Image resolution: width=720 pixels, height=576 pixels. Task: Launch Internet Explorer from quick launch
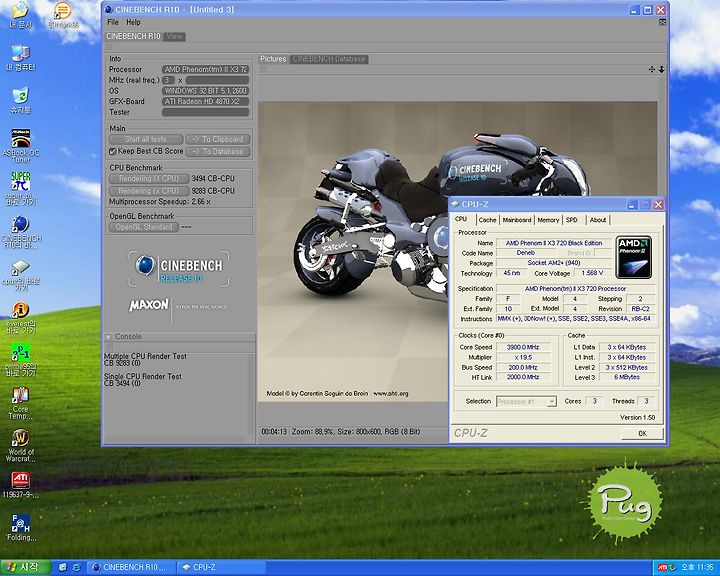(x=76, y=567)
